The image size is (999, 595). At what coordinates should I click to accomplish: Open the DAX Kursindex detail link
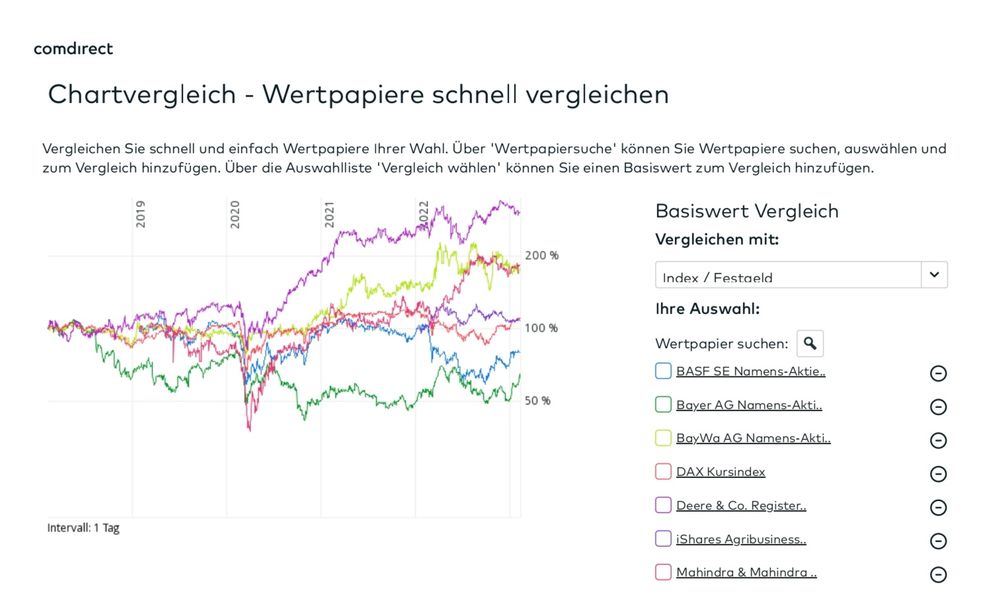point(721,471)
